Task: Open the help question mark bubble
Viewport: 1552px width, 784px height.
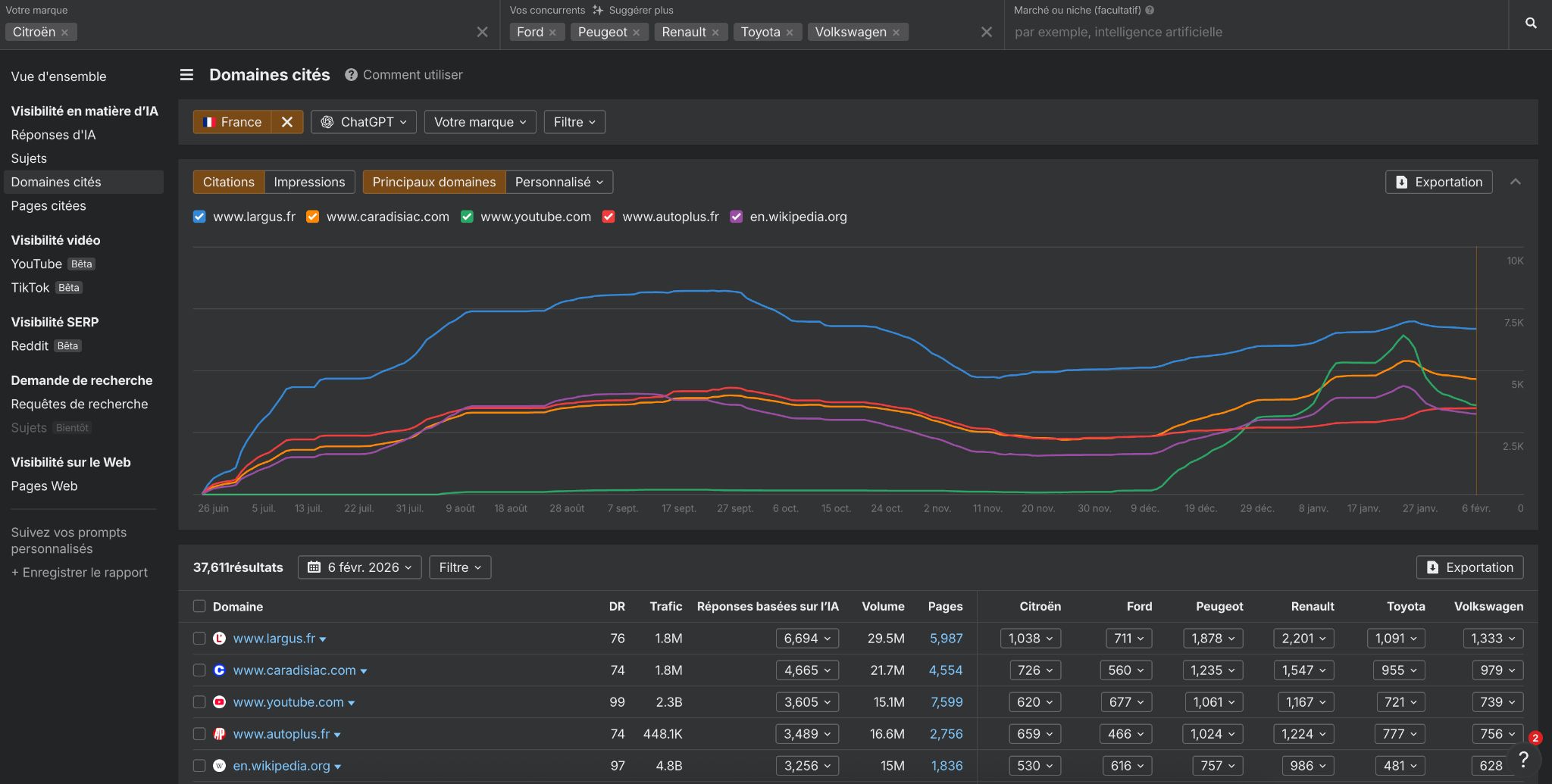Action: (1523, 758)
